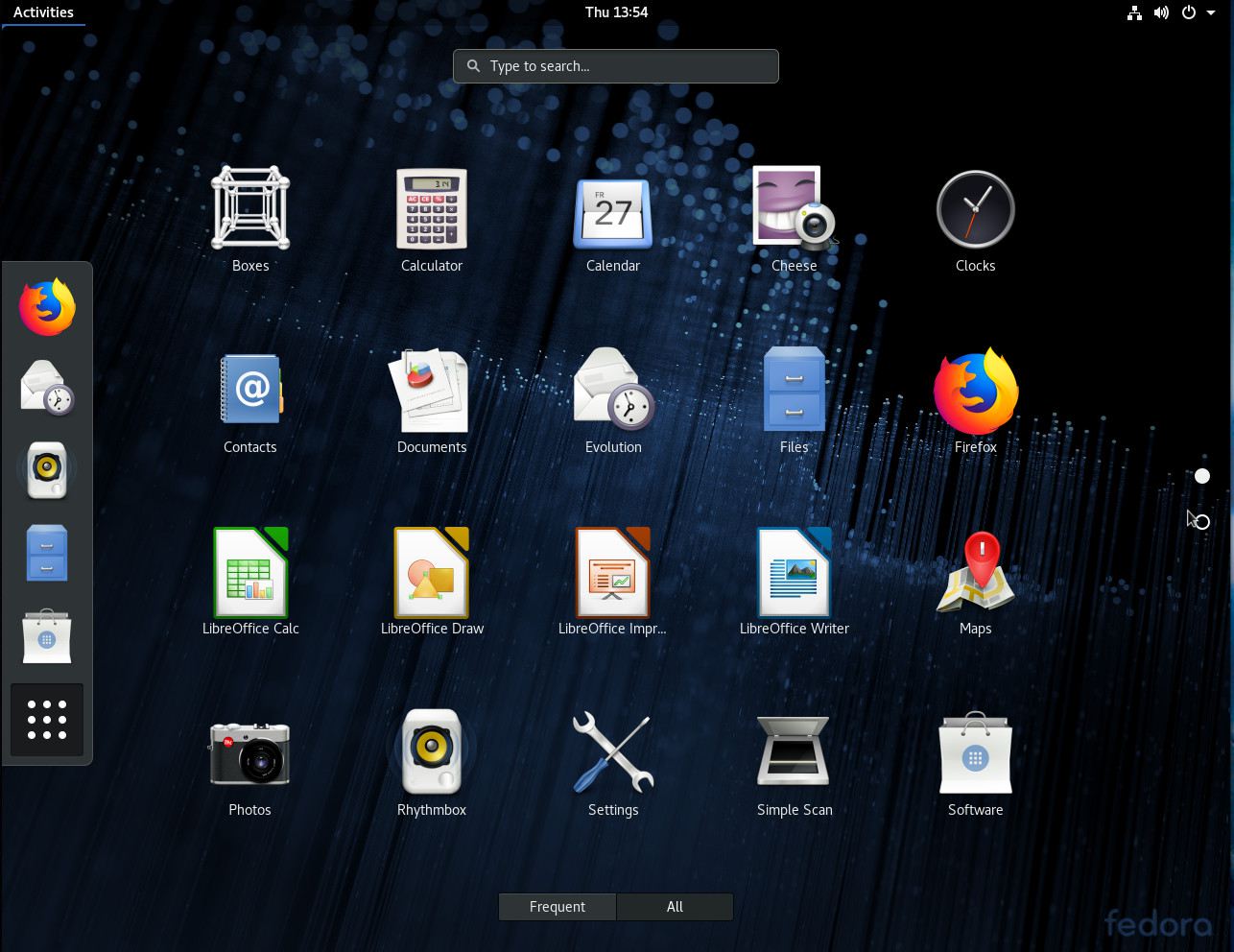Click the Evolution mail icon in the dash
The width and height of the screenshot is (1234, 952).
47,388
